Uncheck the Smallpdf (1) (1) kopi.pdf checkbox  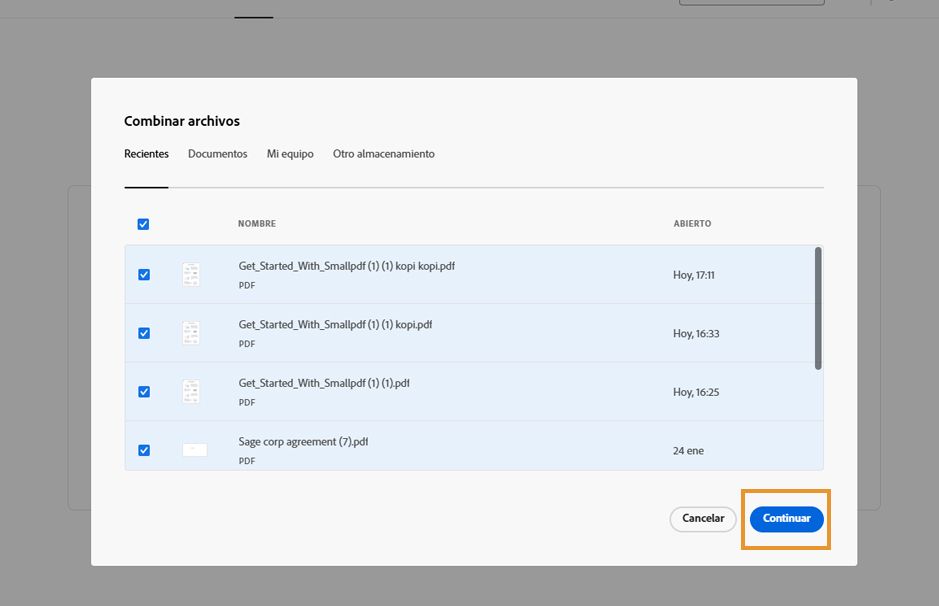pyautogui.click(x=144, y=333)
